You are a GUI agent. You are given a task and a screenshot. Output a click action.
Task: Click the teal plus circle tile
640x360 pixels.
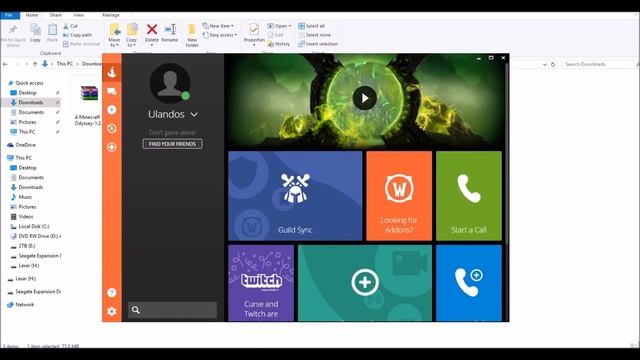(365, 283)
